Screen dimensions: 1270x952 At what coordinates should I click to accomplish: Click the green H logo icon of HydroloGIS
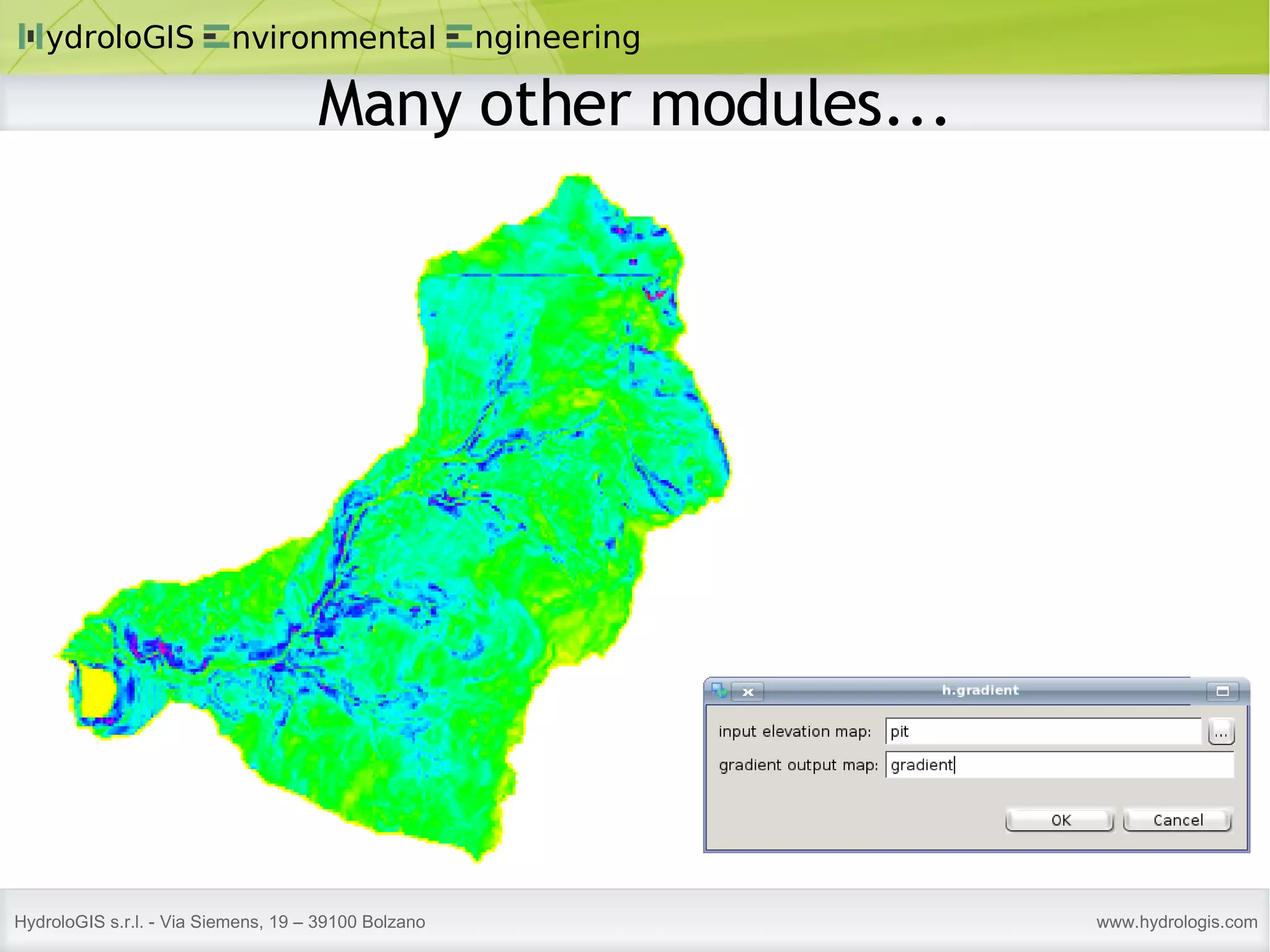(30, 37)
